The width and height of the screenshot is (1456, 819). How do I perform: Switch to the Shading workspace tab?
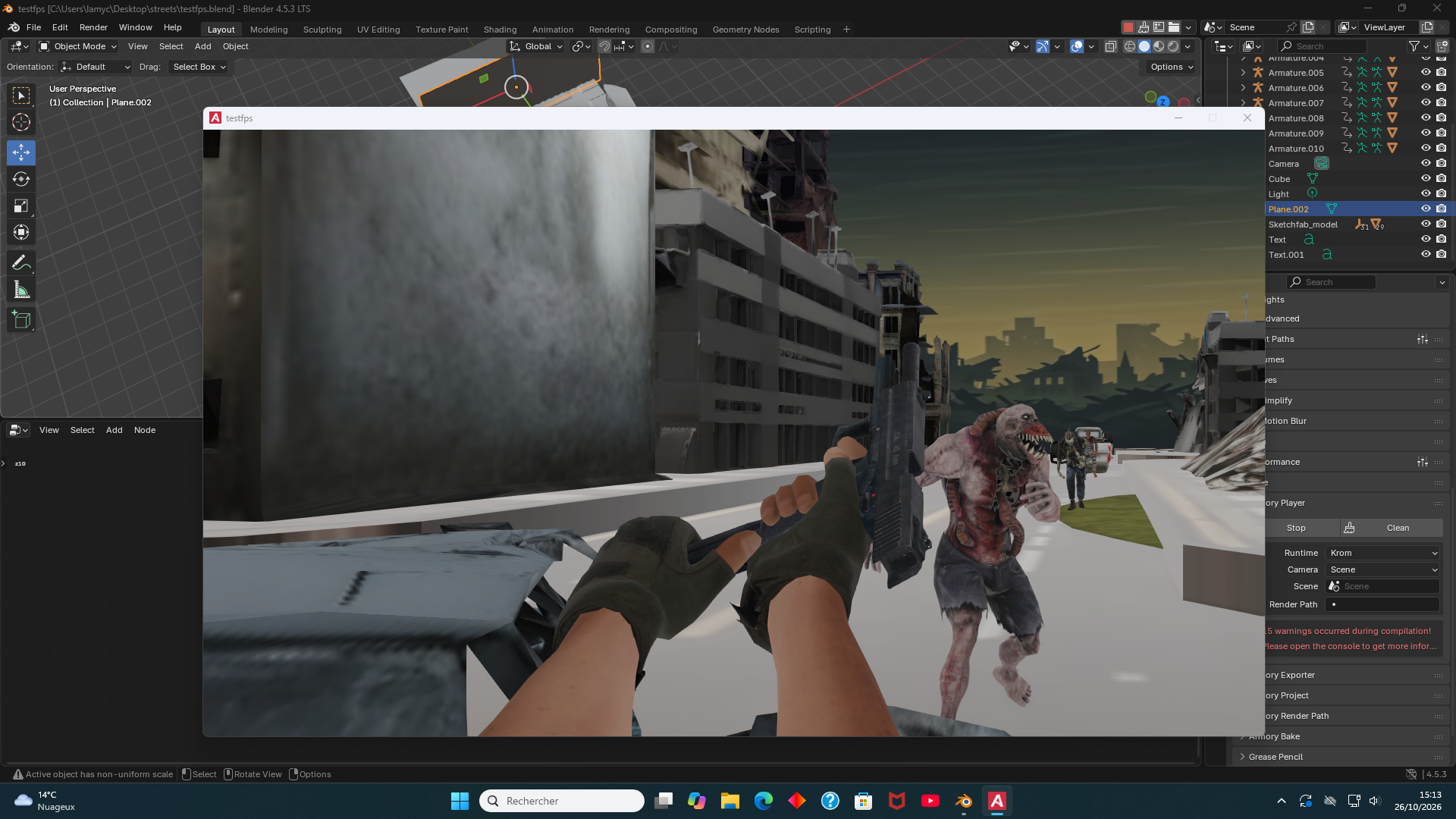point(500,30)
